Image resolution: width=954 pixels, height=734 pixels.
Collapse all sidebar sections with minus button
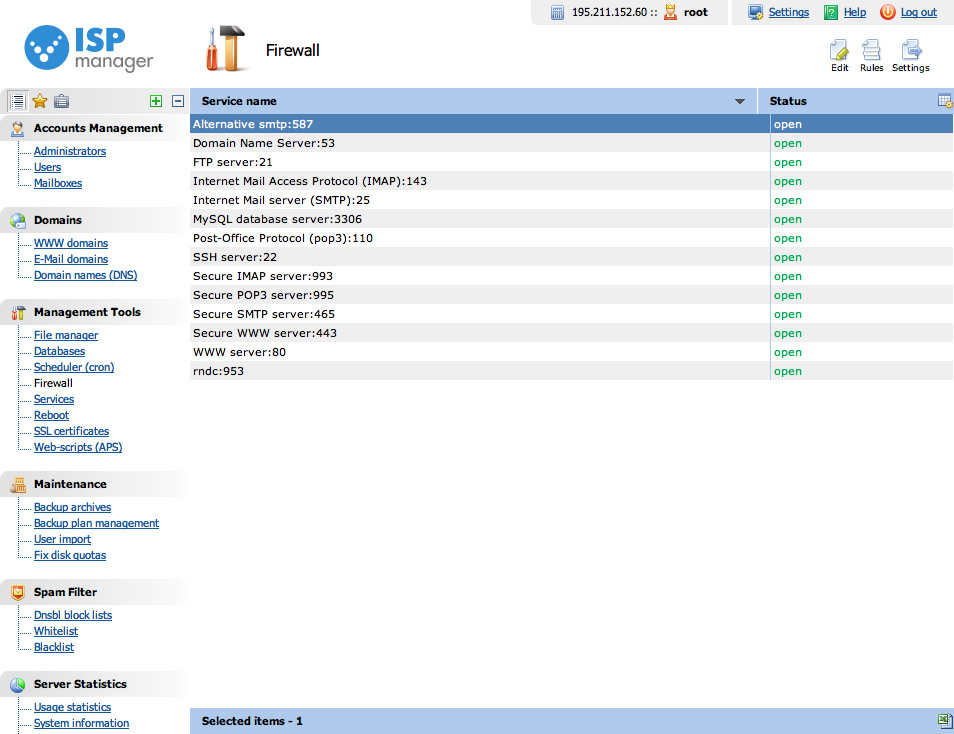pyautogui.click(x=178, y=101)
